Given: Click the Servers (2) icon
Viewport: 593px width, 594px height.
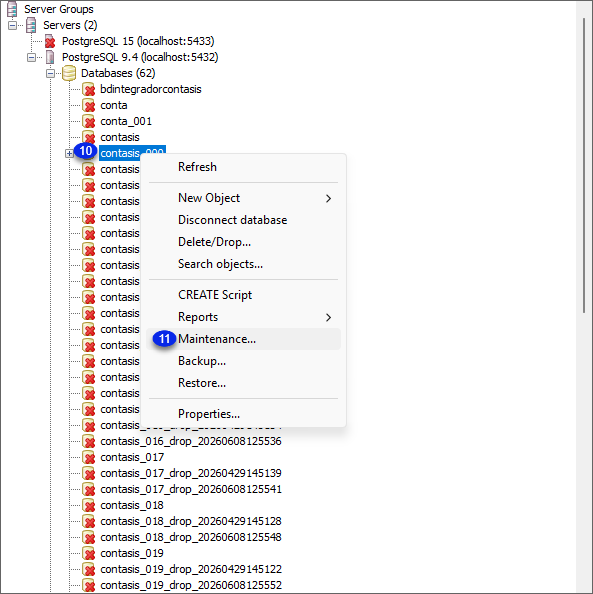Looking at the screenshot, I should [31, 25].
